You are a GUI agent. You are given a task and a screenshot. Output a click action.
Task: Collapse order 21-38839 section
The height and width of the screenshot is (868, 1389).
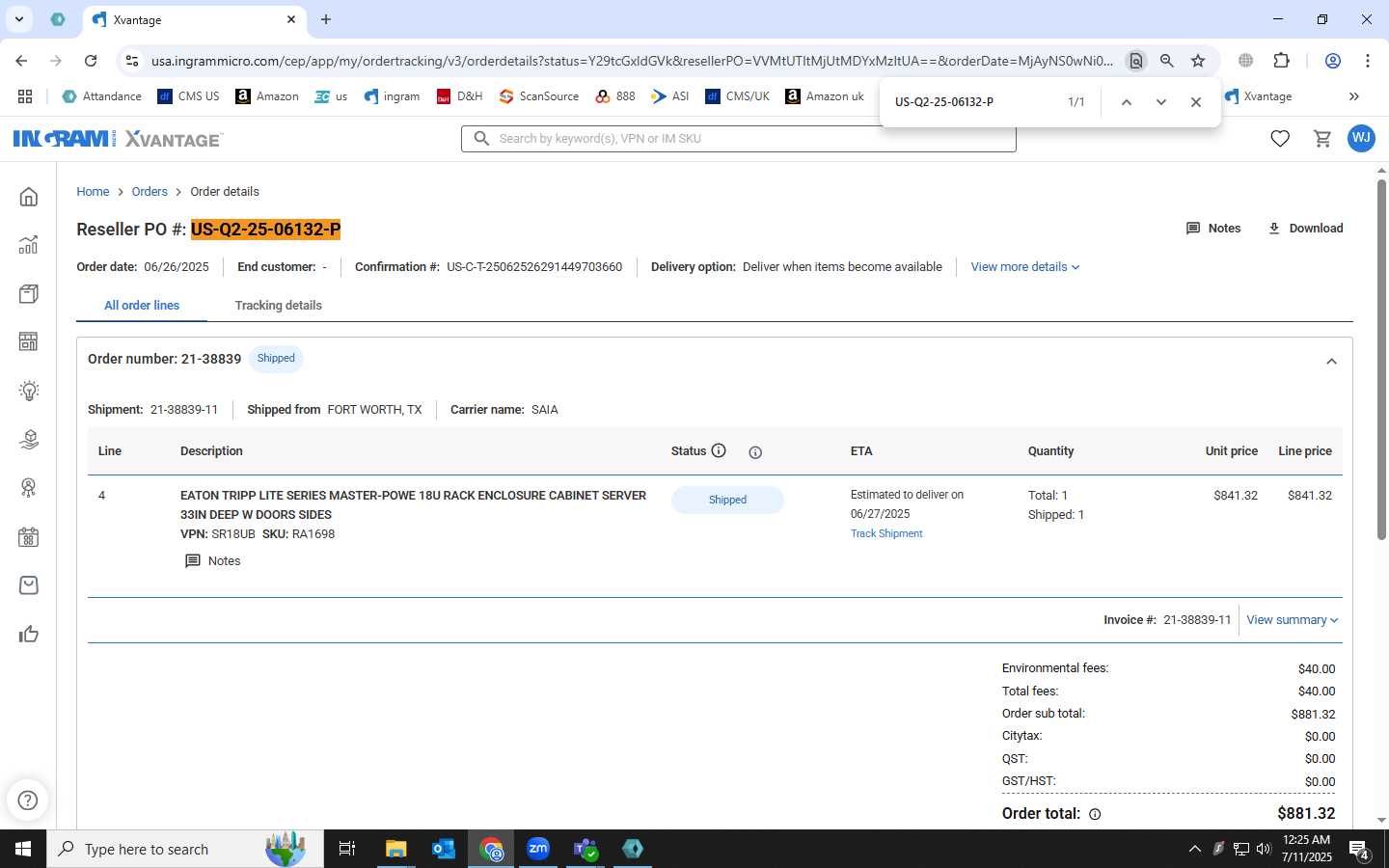(1331, 362)
